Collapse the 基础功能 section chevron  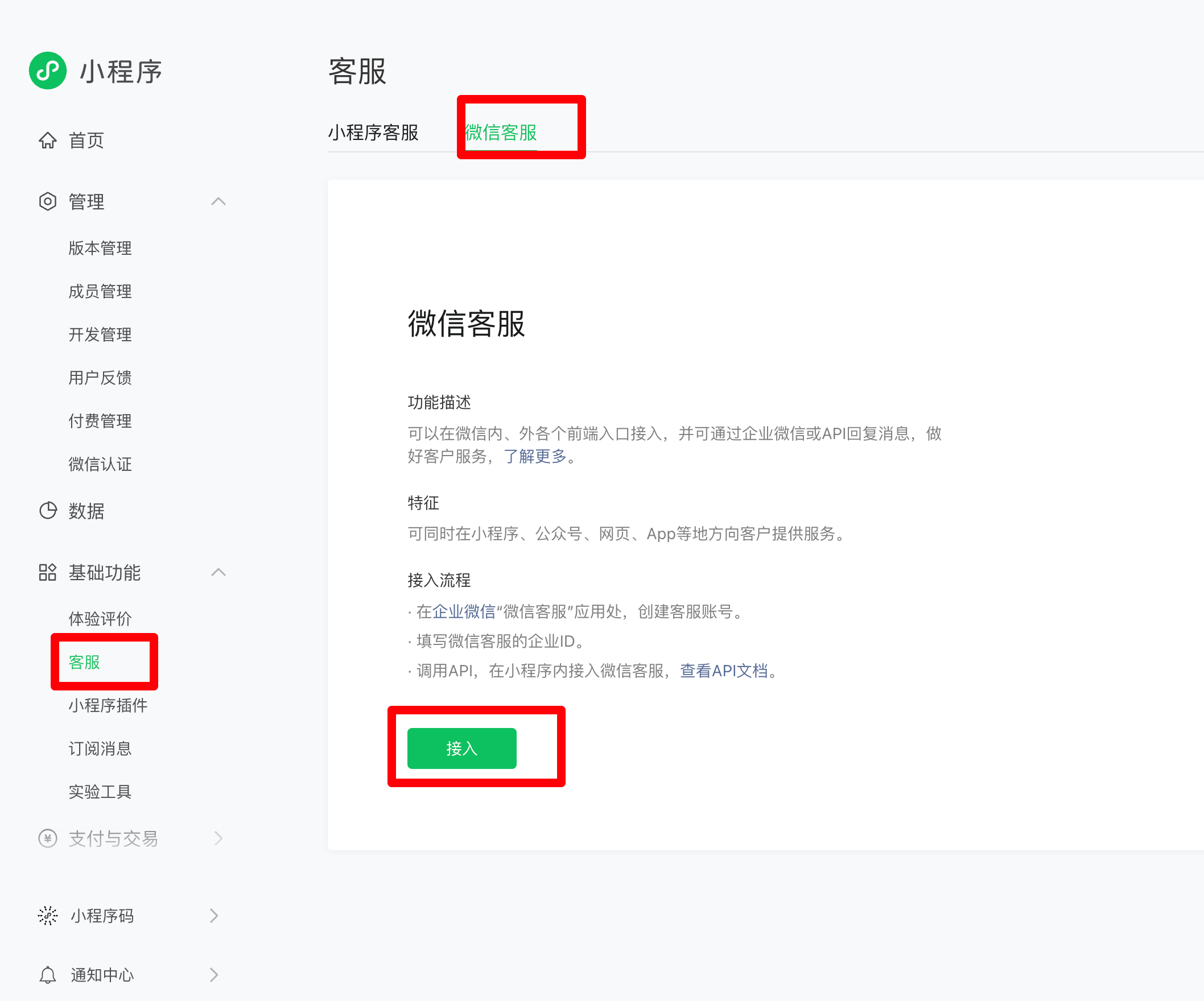tap(218, 572)
